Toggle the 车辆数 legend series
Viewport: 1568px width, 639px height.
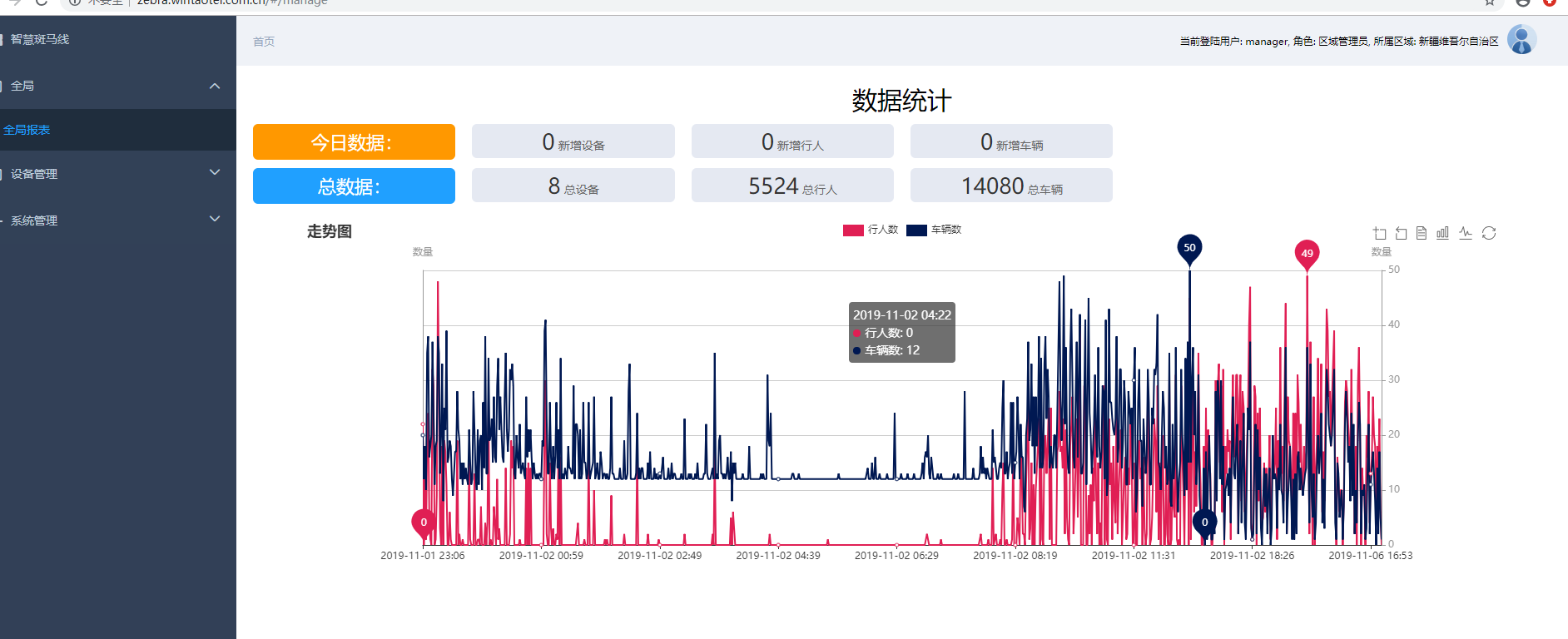pos(934,230)
